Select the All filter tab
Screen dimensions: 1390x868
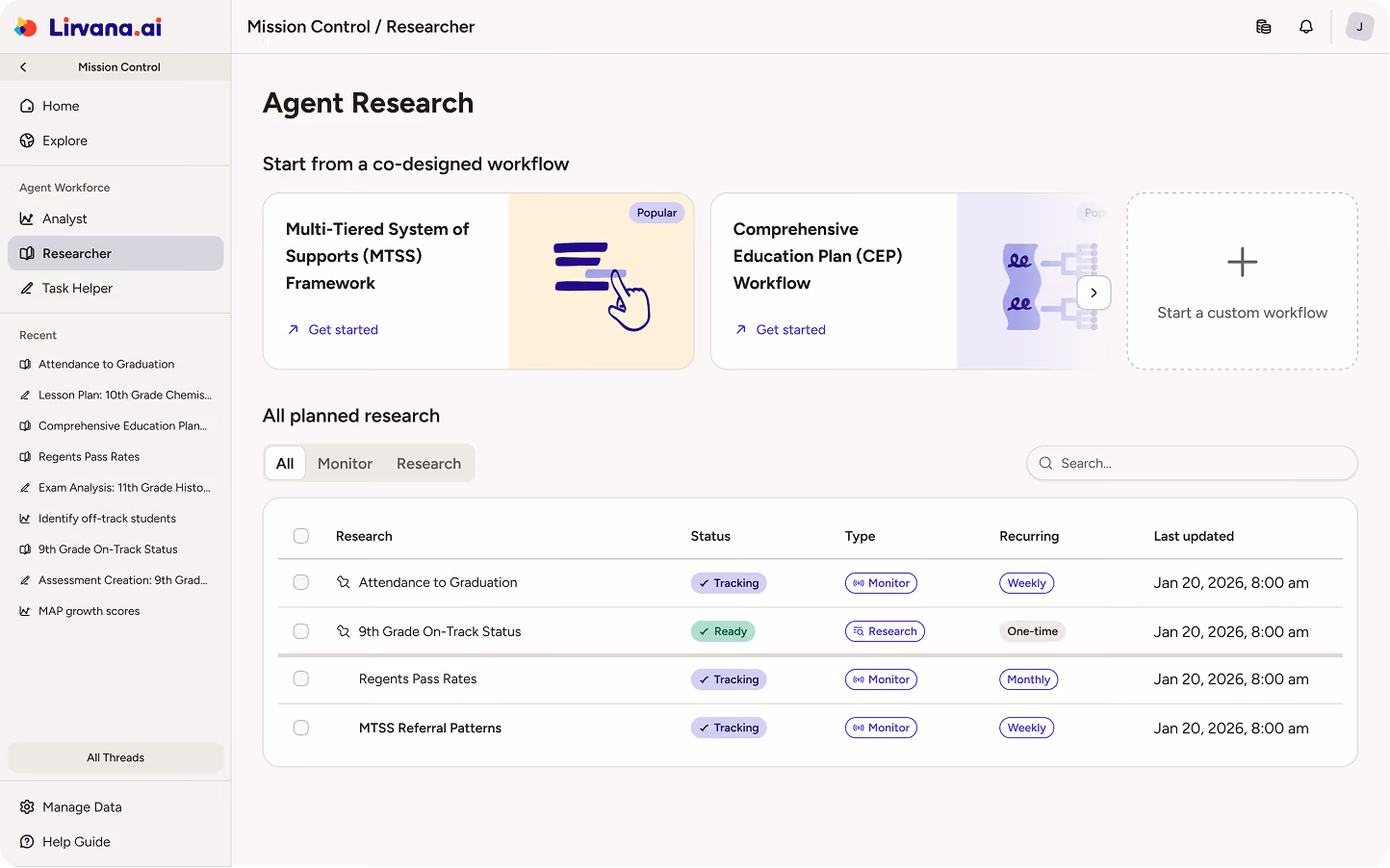[285, 463]
